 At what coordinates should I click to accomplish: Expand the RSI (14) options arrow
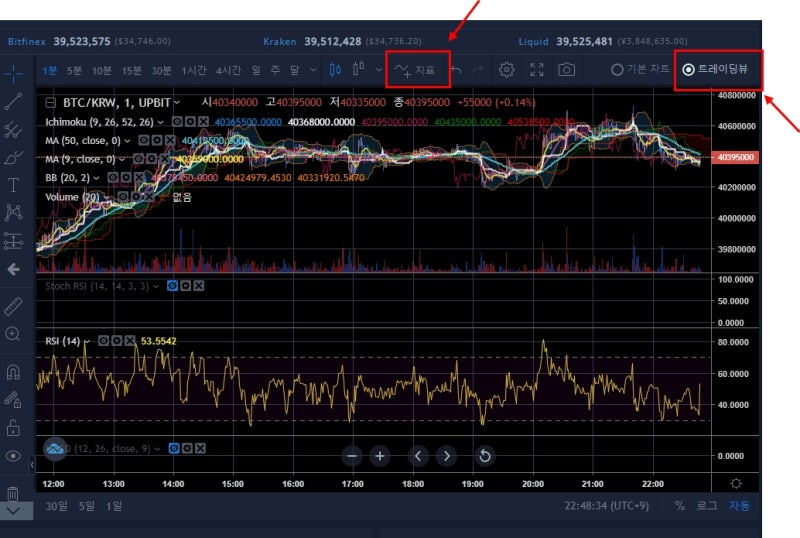[87, 341]
